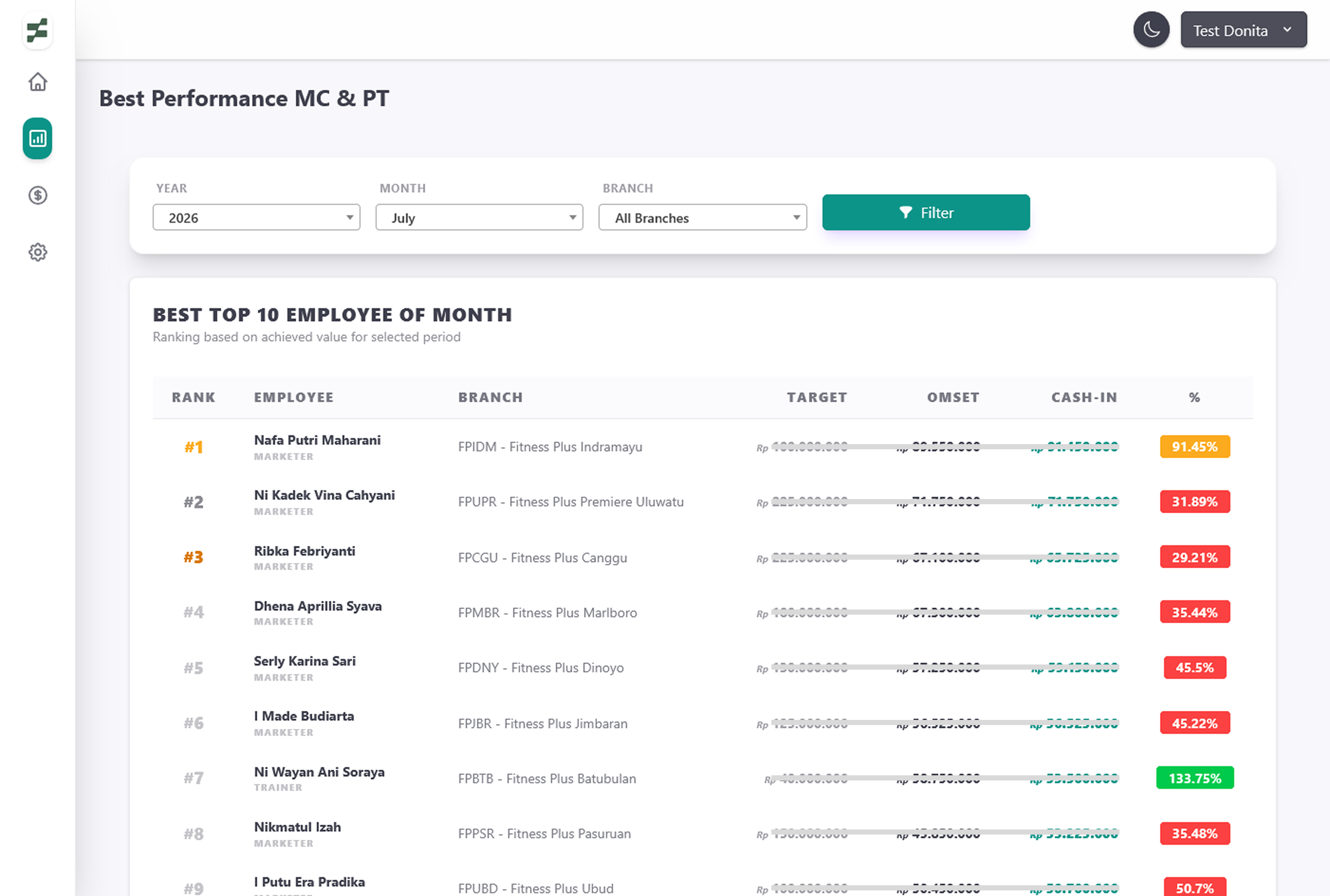1330x896 pixels.
Task: Click the RANK column header
Action: point(194,397)
